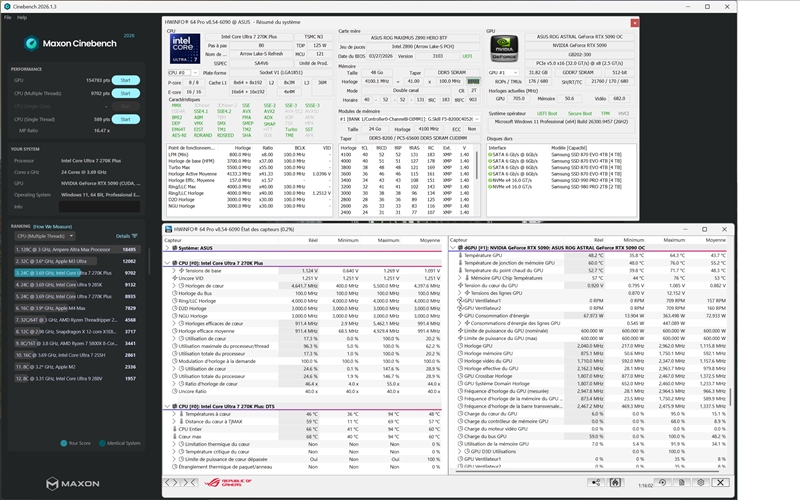This screenshot has height=500, width=800.
Task: Click the fan control flame icon
Action: (615, 482)
